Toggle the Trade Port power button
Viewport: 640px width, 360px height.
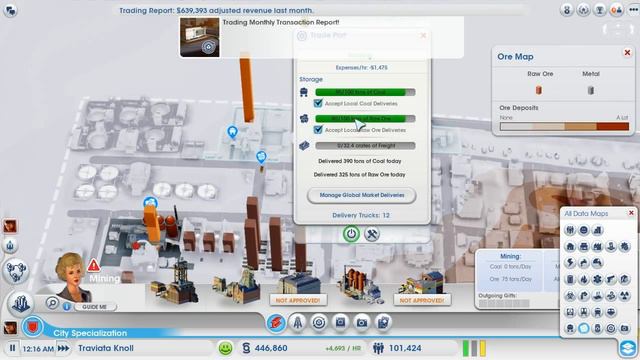[x=351, y=234]
